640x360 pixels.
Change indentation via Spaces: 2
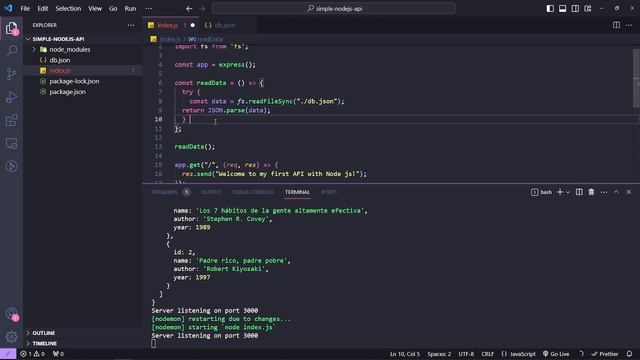coord(439,354)
